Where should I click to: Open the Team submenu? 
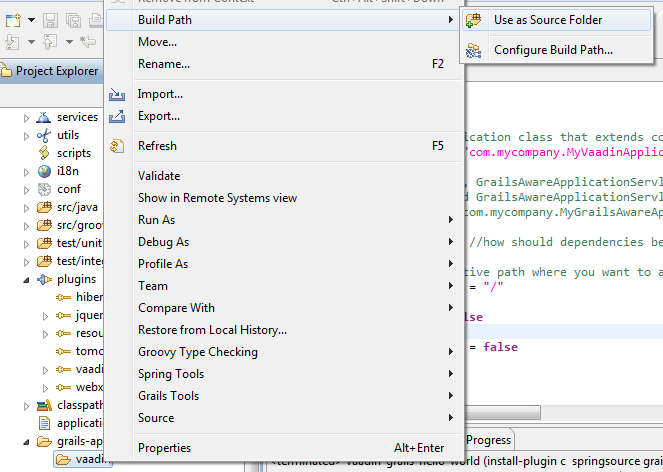click(284, 286)
